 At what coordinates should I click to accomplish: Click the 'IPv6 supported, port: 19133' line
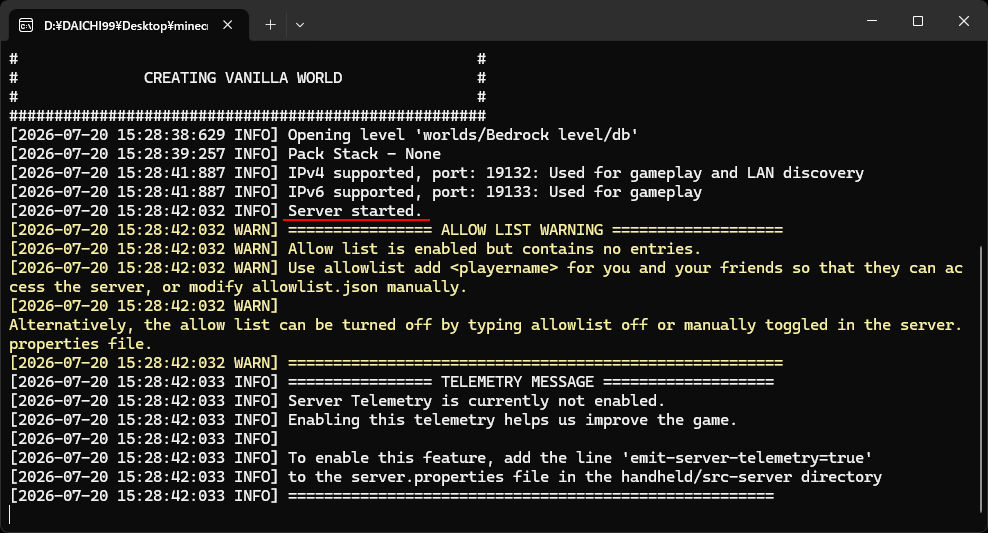click(x=355, y=192)
